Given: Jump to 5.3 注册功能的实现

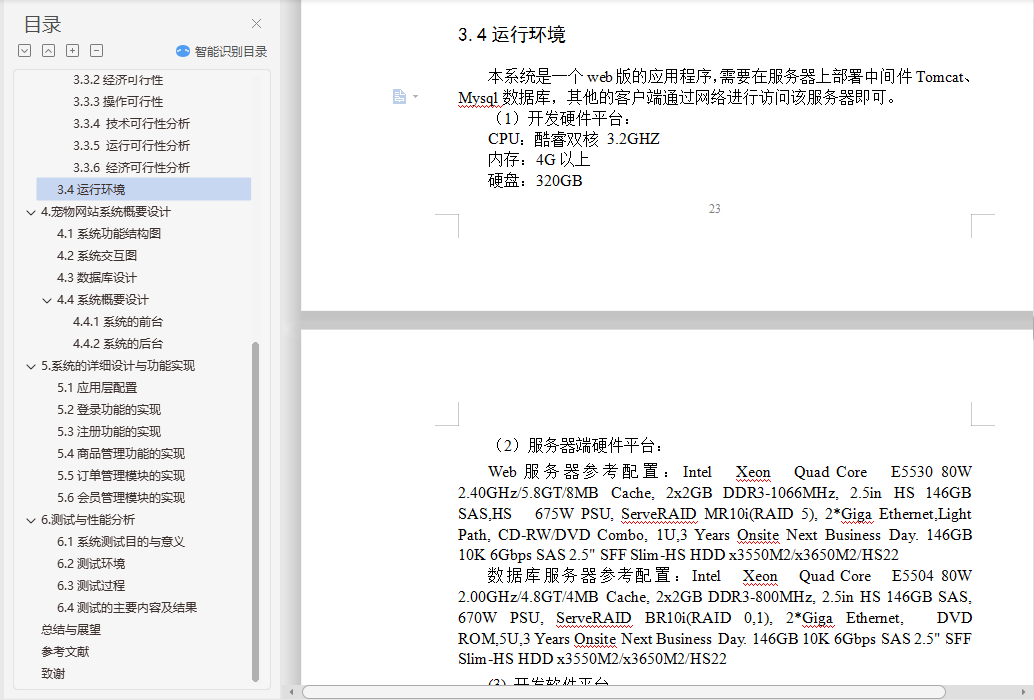Looking at the screenshot, I should [109, 432].
